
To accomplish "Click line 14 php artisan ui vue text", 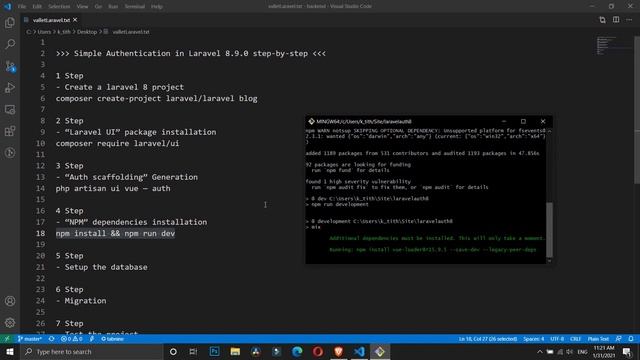I will (113, 188).
